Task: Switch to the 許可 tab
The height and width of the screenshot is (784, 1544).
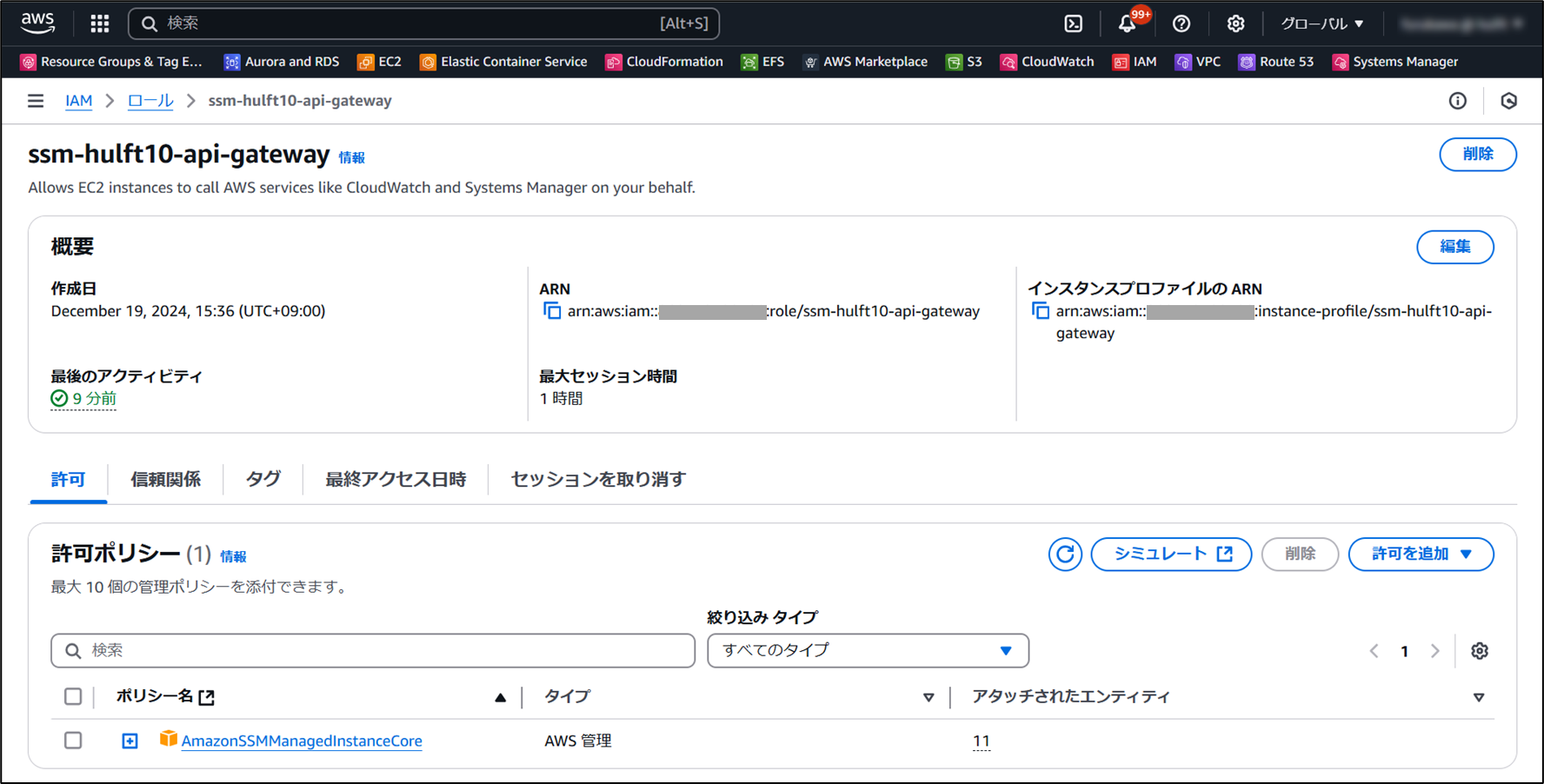Action: click(68, 480)
